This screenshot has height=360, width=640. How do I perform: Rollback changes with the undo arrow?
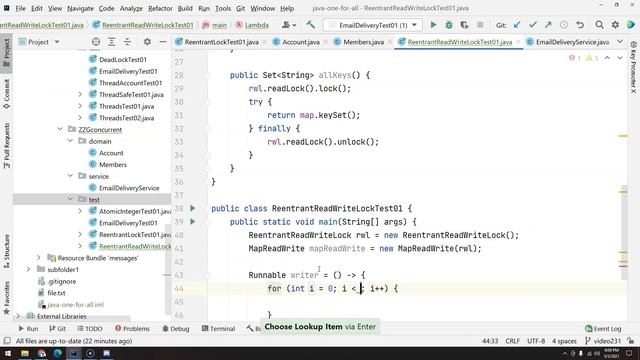click(x=580, y=25)
